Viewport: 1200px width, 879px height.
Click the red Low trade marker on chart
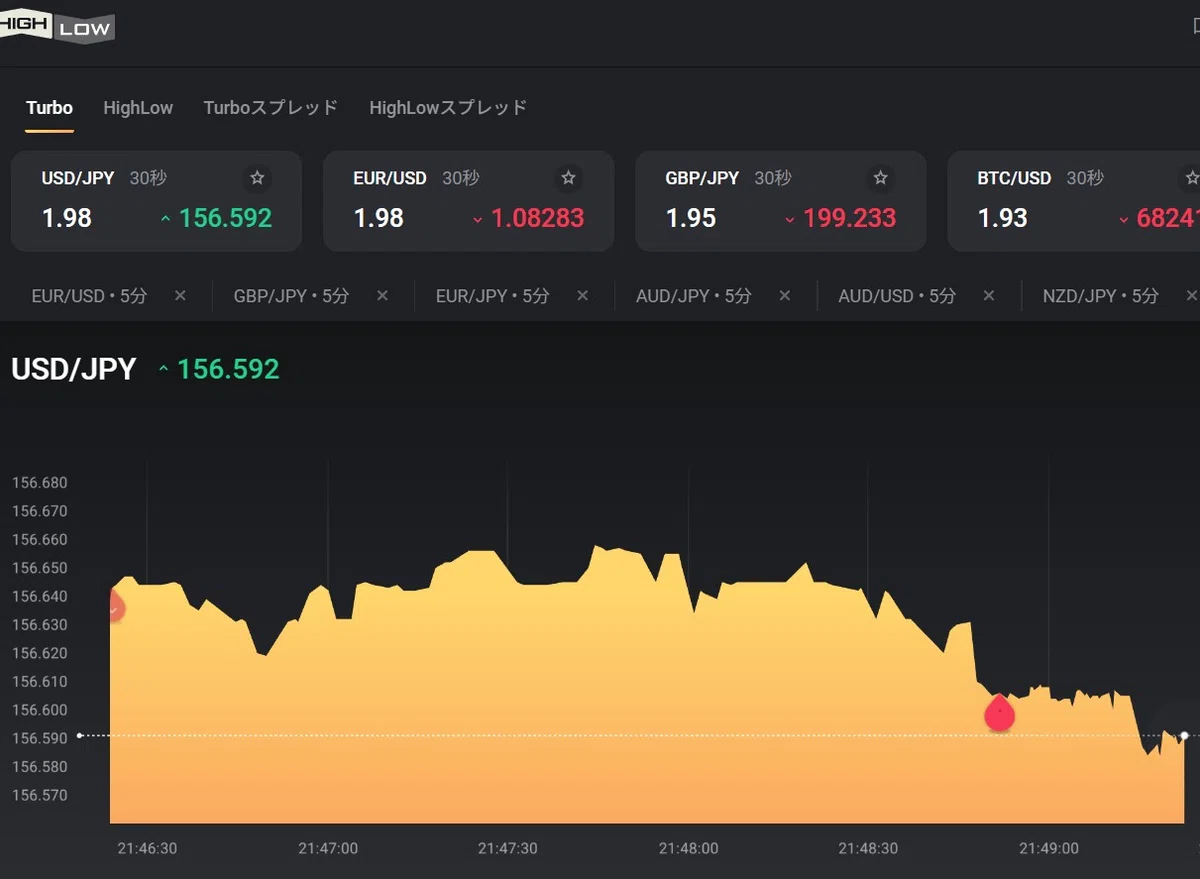click(999, 713)
